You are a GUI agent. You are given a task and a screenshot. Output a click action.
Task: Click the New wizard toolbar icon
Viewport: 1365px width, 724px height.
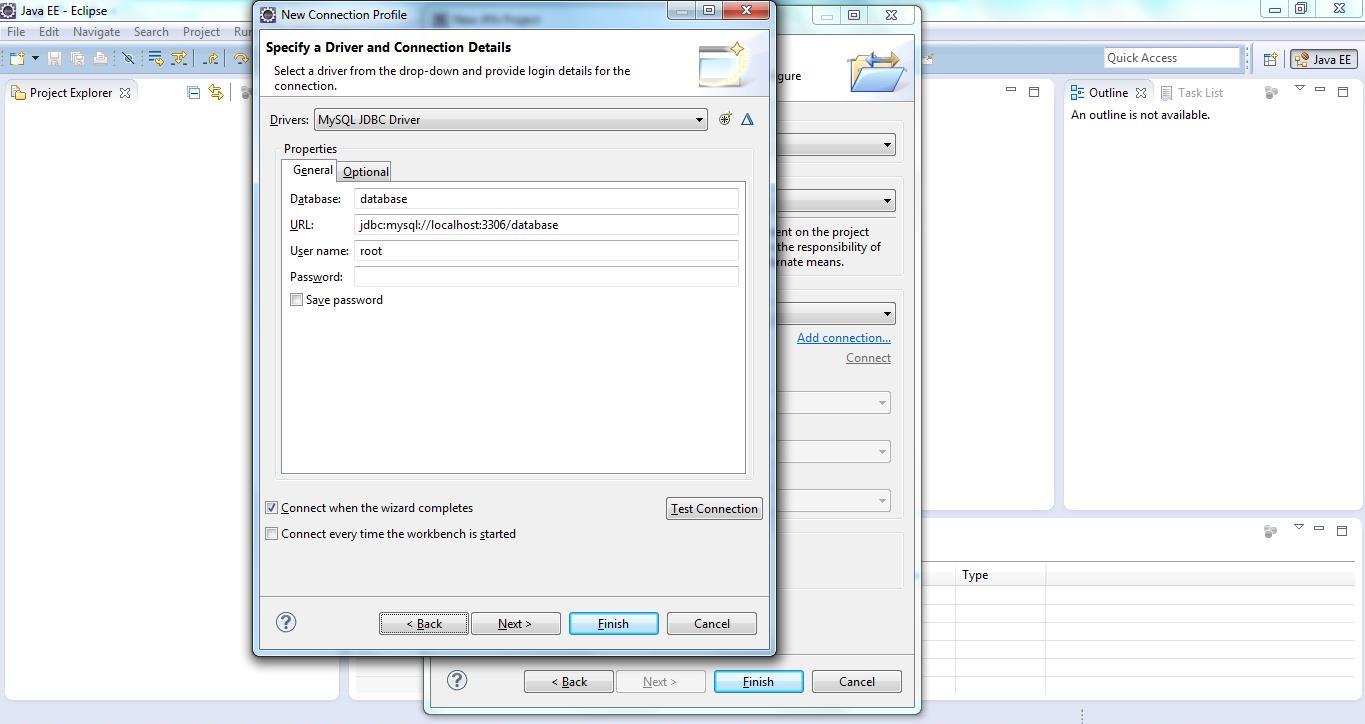(x=17, y=59)
